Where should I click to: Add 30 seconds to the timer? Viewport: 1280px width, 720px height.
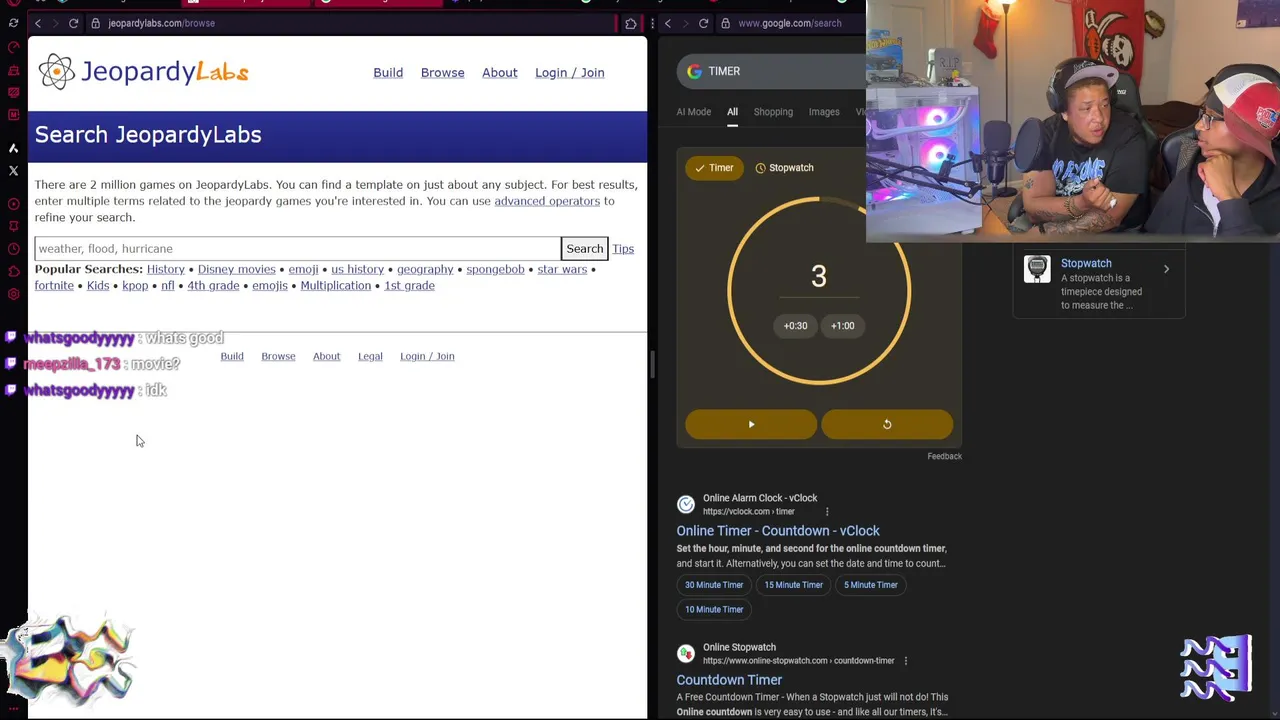pos(795,325)
